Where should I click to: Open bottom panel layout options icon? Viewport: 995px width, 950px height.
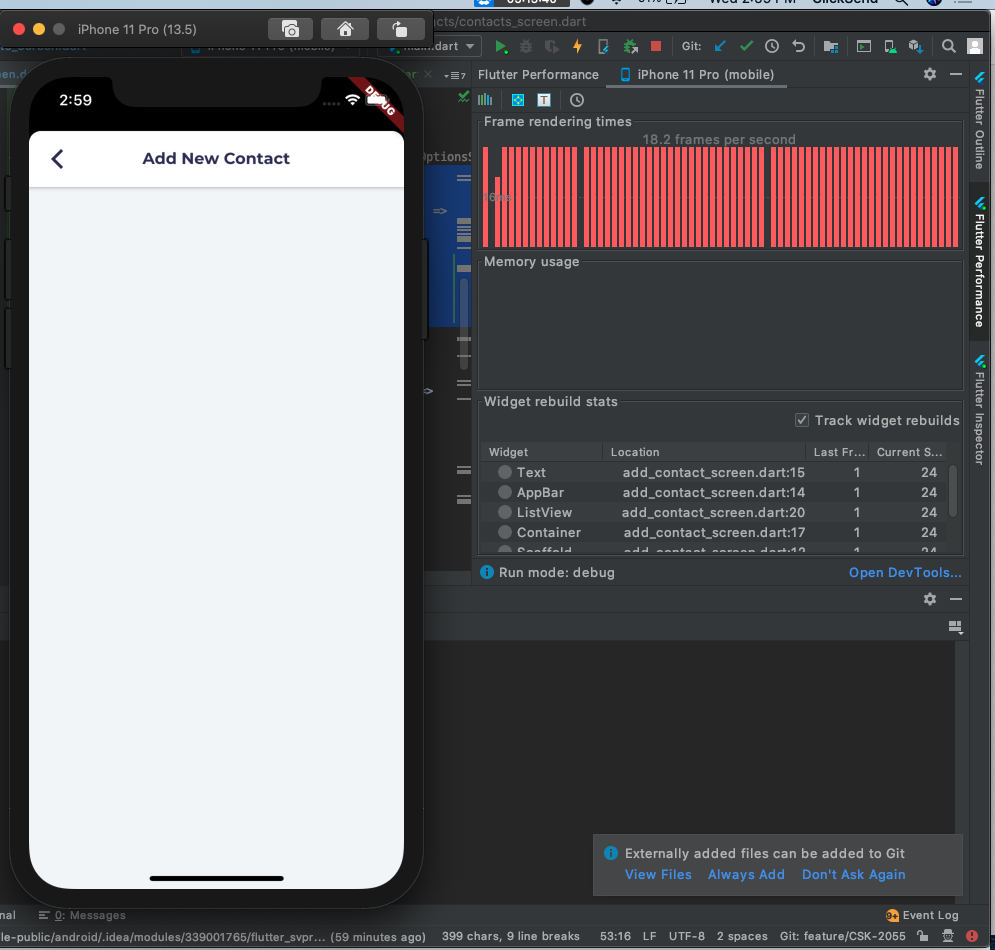click(955, 628)
